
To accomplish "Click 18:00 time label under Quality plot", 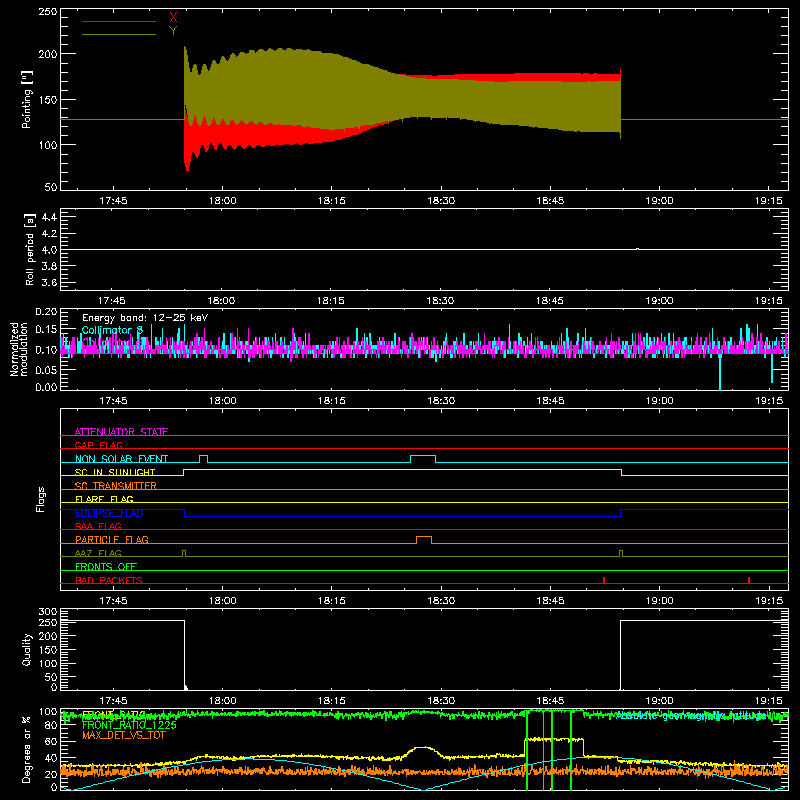I will (222, 701).
